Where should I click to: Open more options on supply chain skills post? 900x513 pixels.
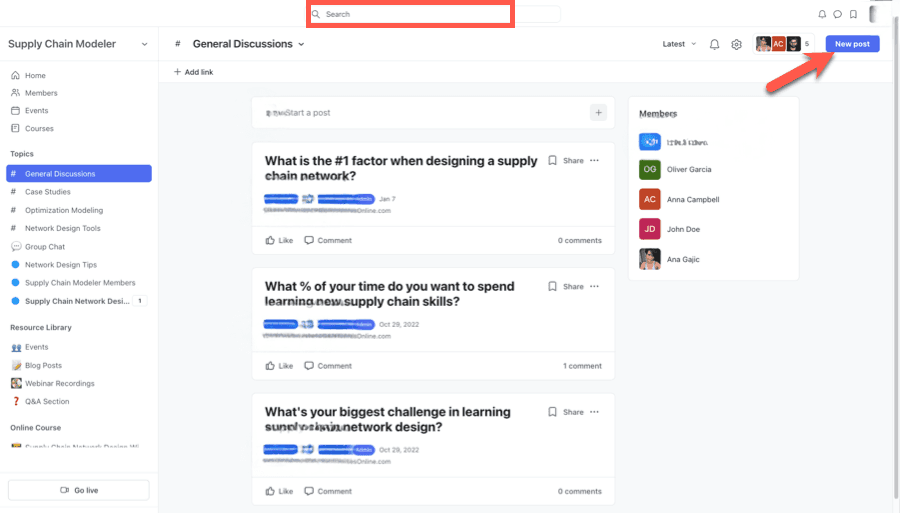pos(594,286)
